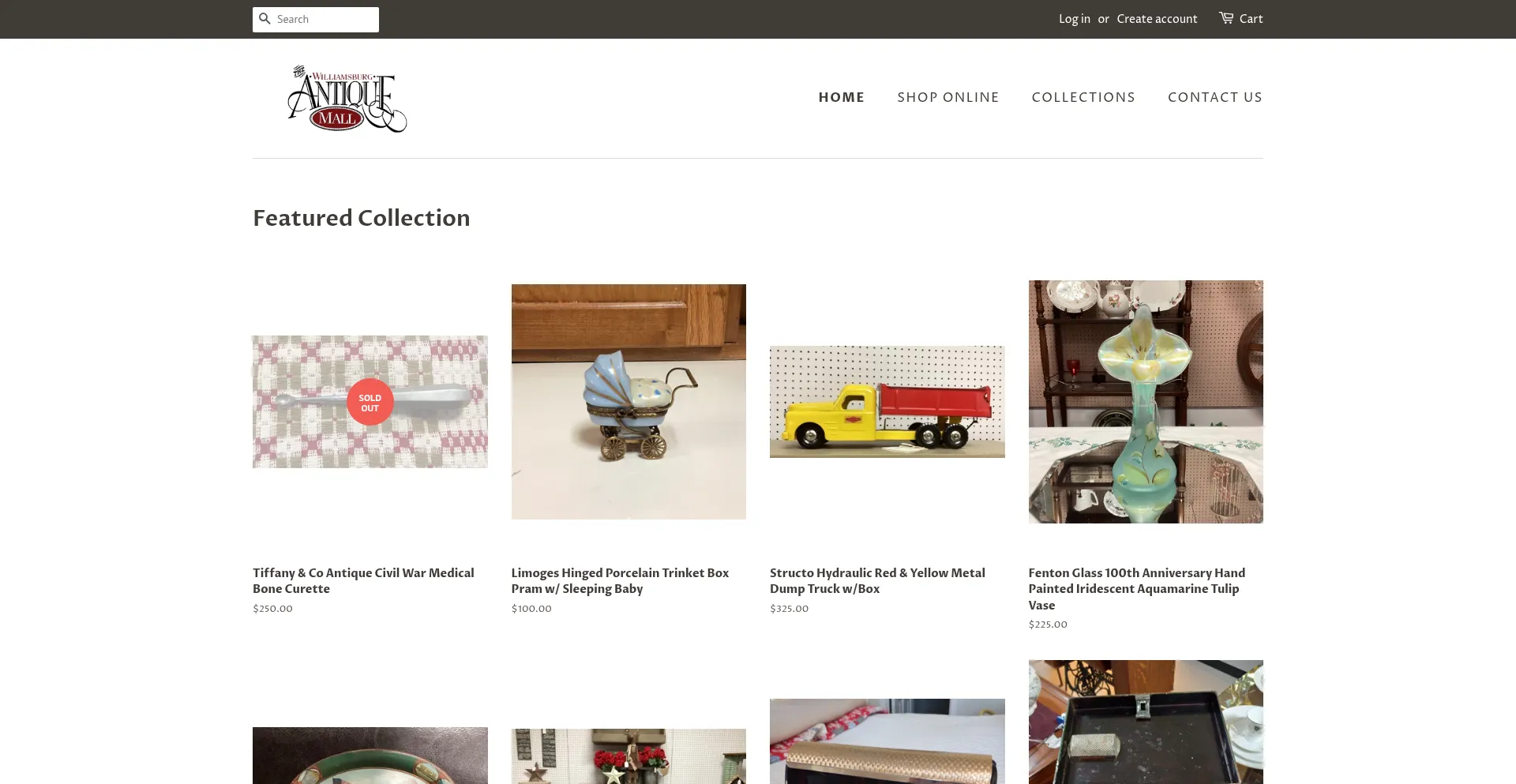Click the Cart text link

coord(1251,19)
